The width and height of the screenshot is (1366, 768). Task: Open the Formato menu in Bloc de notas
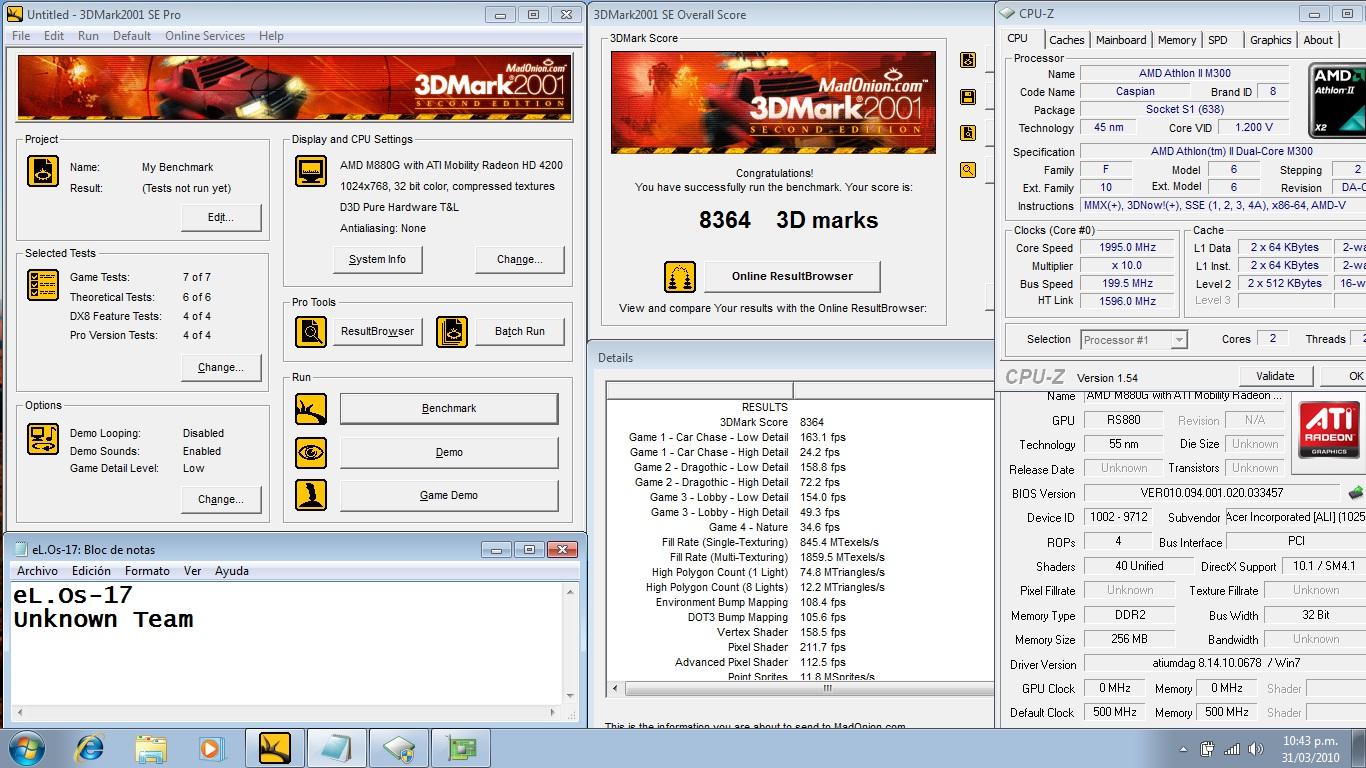pos(147,571)
